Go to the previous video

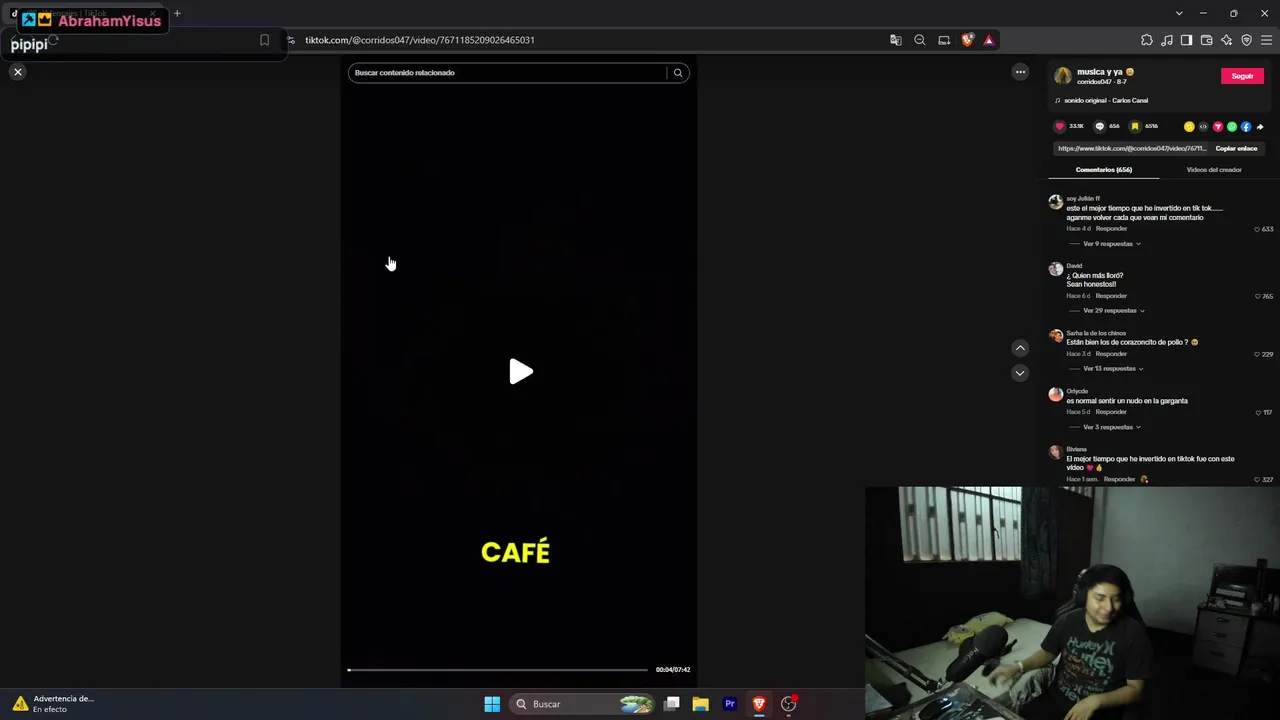[x=1020, y=348]
